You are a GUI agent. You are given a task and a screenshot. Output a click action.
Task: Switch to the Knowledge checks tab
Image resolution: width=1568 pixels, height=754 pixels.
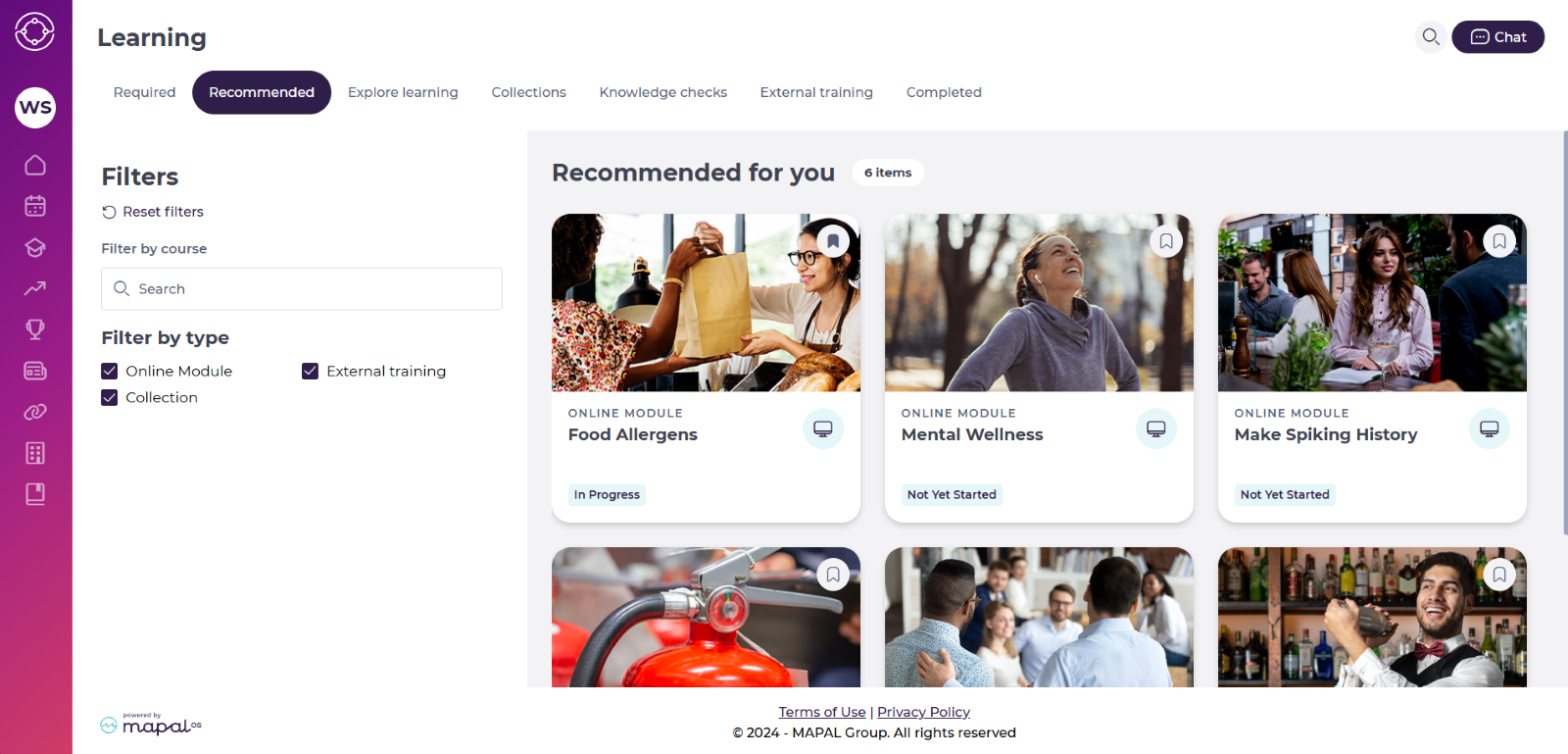663,92
